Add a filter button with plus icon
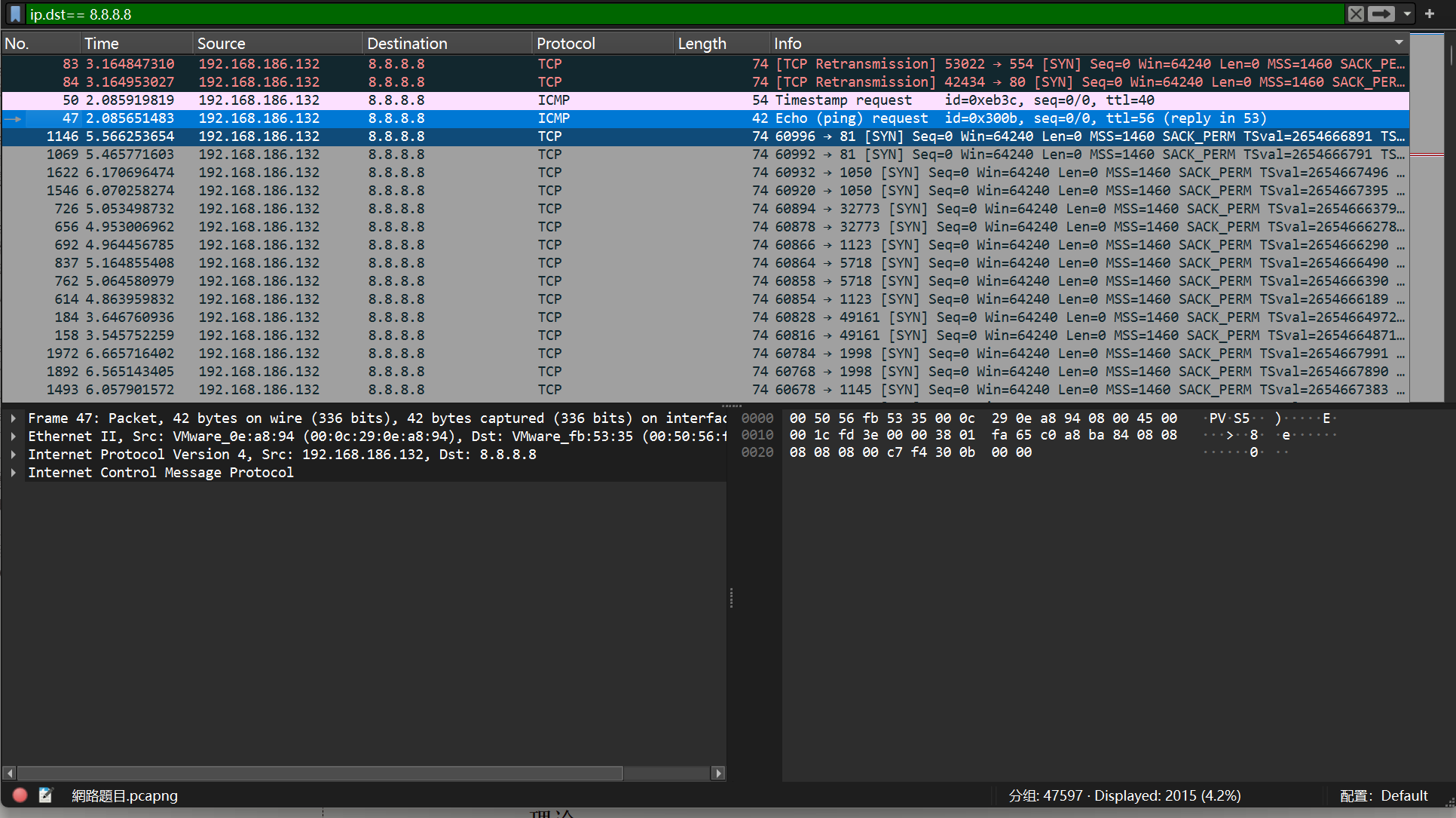The width and height of the screenshot is (1456, 818). (1430, 14)
